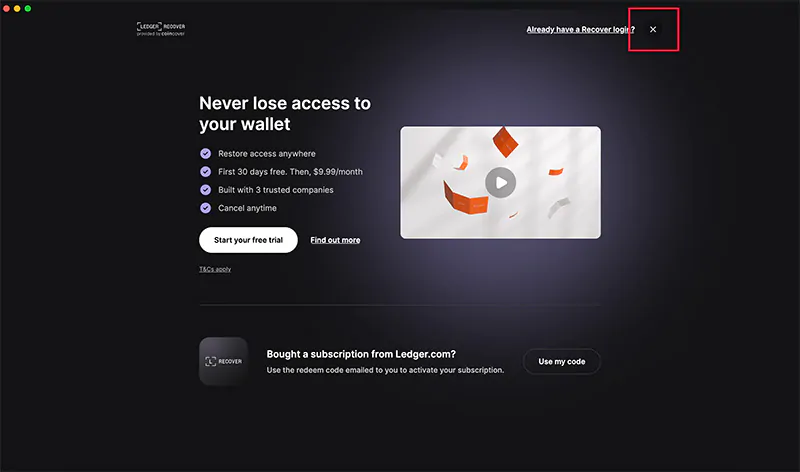This screenshot has width=800, height=472.
Task: Click the Use my code button
Action: pyautogui.click(x=562, y=361)
